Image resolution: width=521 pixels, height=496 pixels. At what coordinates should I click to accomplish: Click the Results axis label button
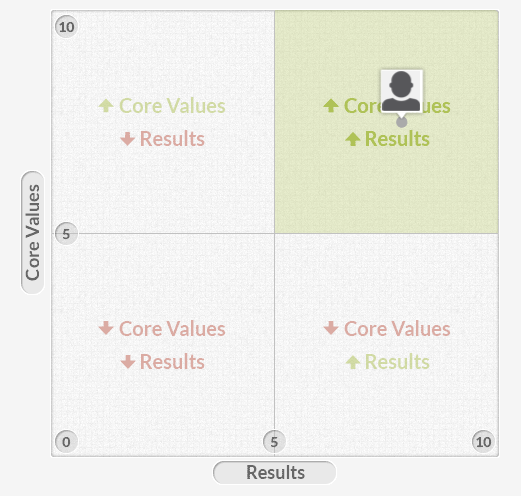[275, 472]
